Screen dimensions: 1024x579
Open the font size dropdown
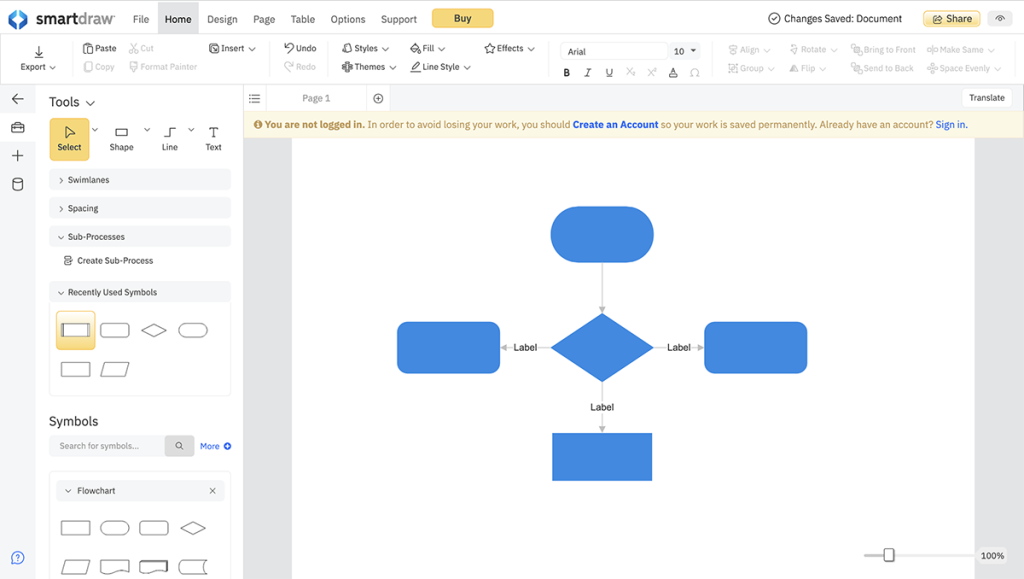[685, 50]
